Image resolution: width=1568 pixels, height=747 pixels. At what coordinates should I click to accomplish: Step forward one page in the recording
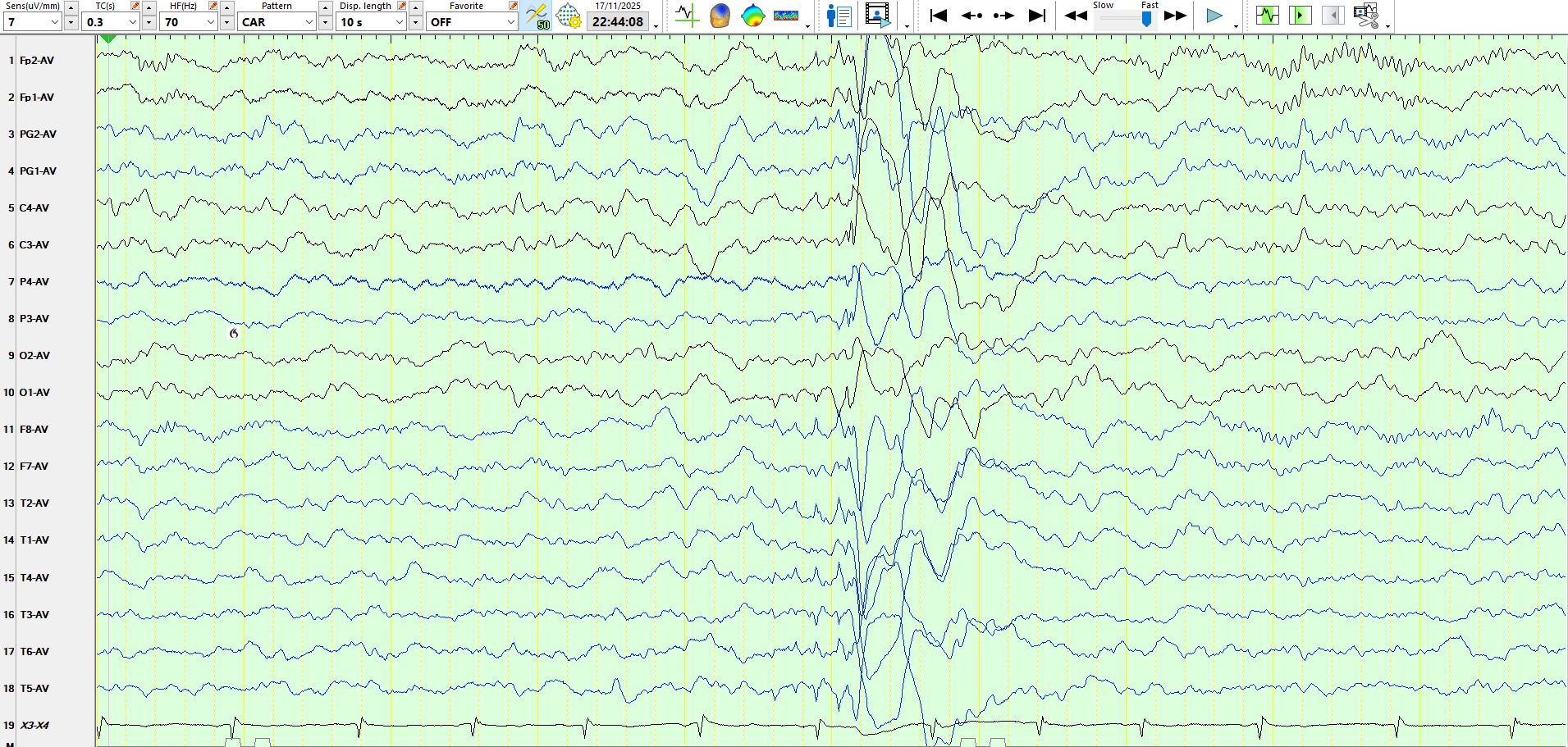[x=1003, y=16]
